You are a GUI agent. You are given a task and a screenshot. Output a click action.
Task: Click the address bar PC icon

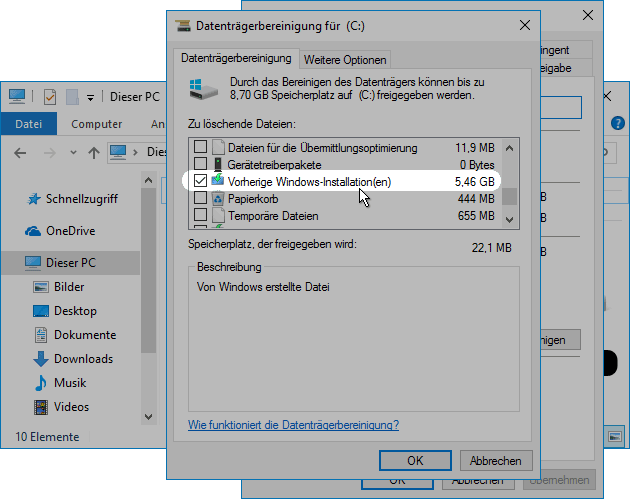[x=118, y=152]
